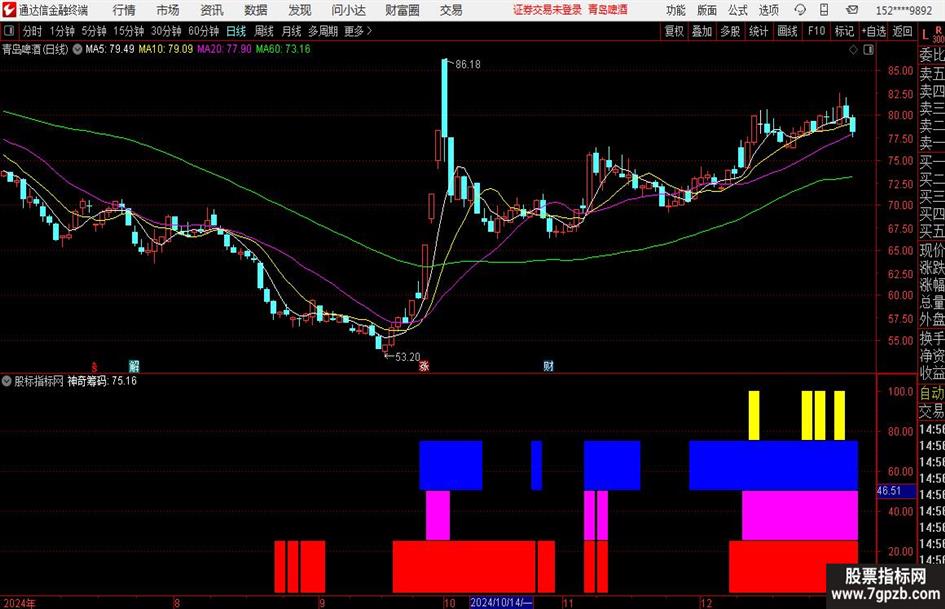Click the MA60: 73.16 indicator value
This screenshot has width=945, height=609.
pos(283,49)
